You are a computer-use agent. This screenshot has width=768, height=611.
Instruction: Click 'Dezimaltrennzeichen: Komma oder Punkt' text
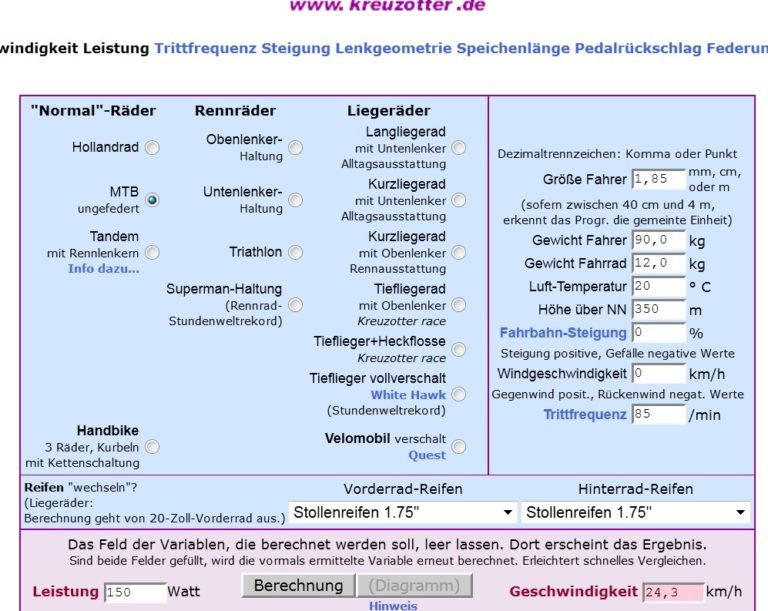coord(617,154)
